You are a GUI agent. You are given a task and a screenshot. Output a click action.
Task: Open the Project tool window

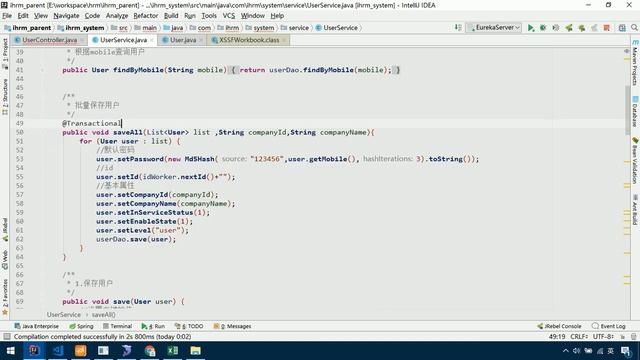click(x=5, y=53)
